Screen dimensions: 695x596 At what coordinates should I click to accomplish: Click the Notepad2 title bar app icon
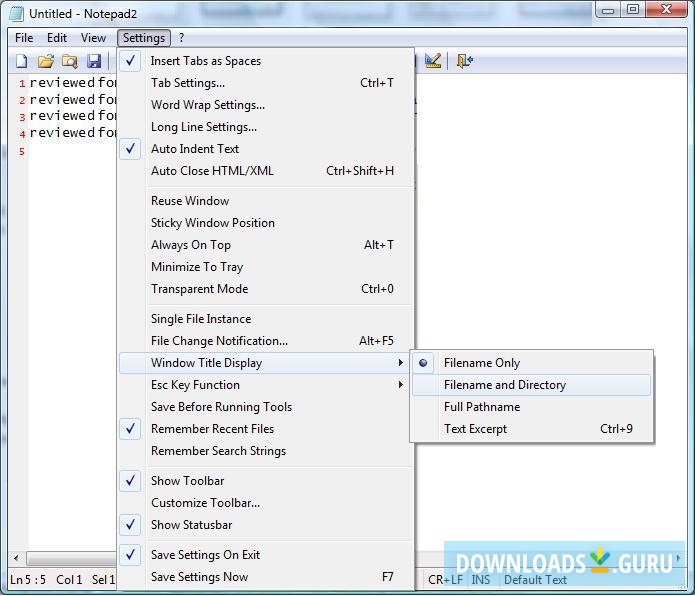click(16, 13)
